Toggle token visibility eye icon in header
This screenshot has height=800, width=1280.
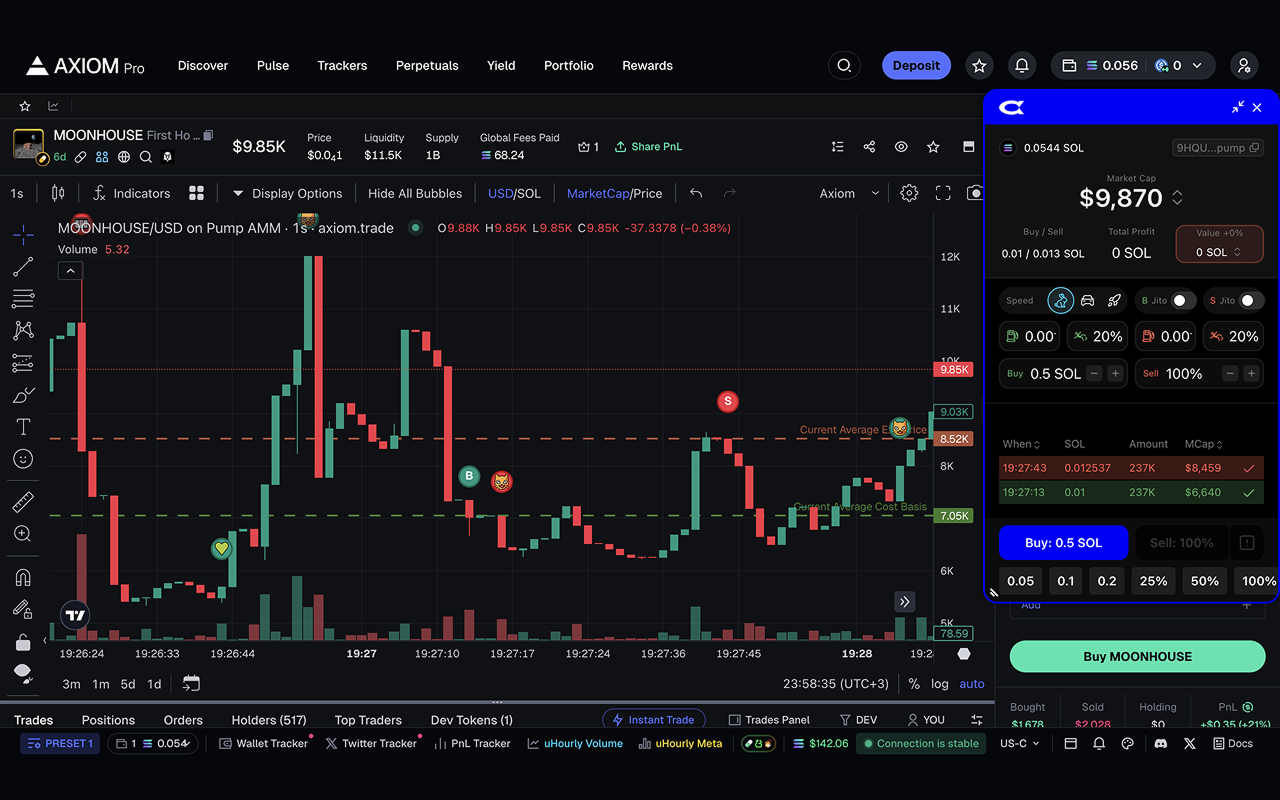pyautogui.click(x=901, y=147)
